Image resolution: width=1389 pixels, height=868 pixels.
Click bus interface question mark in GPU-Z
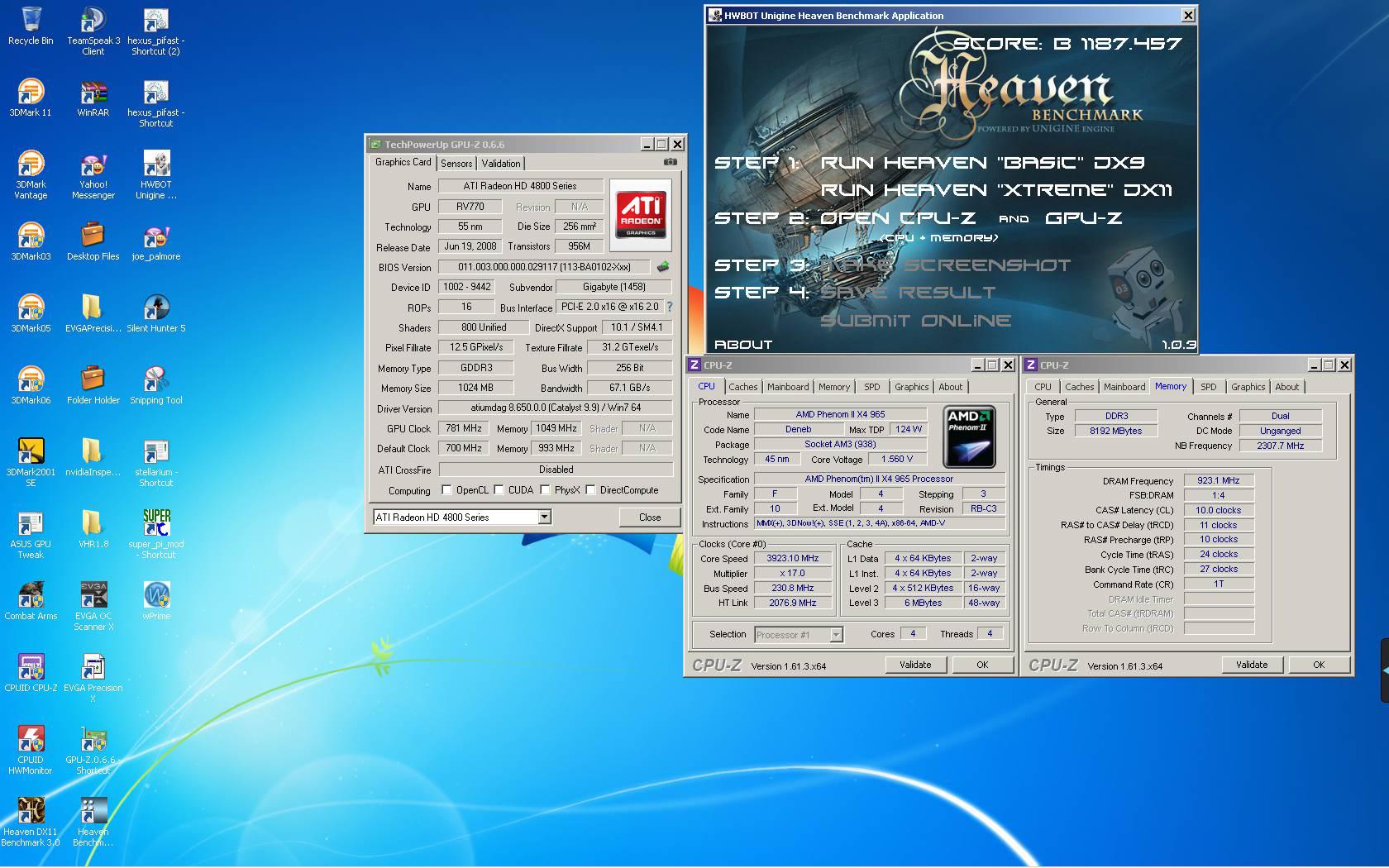[670, 307]
